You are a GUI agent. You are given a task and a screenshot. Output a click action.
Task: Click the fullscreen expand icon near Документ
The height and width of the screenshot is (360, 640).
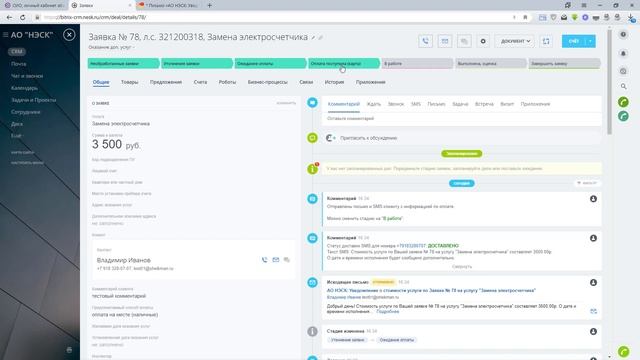point(546,41)
